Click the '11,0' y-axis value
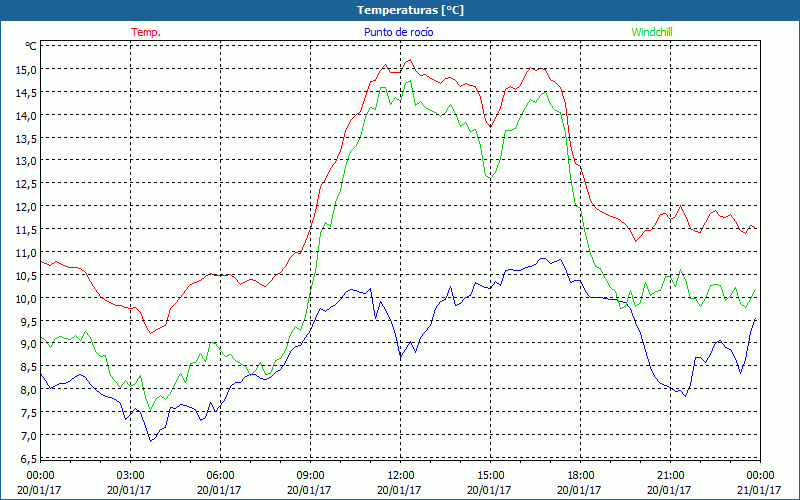800x500 pixels. 26,253
